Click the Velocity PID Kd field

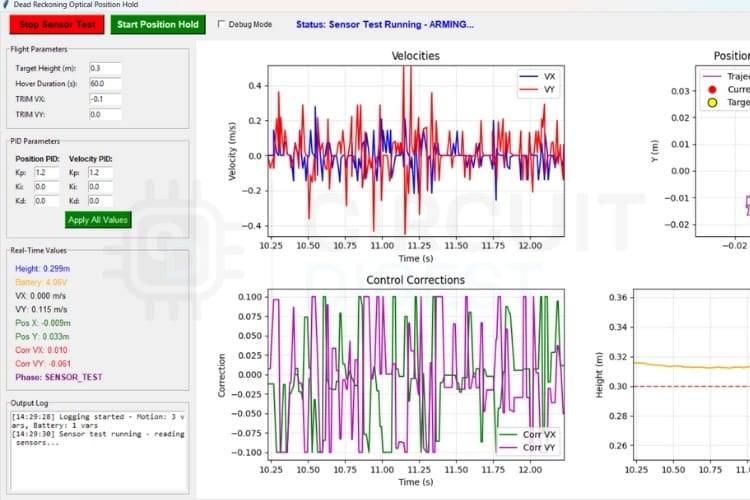pos(100,201)
